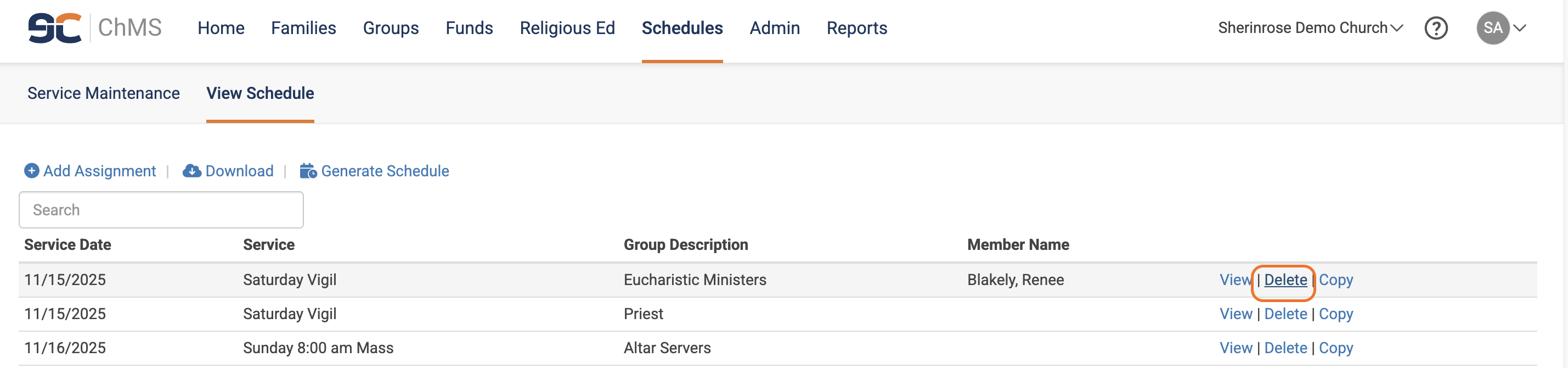Focus the Search input field

[161, 210]
